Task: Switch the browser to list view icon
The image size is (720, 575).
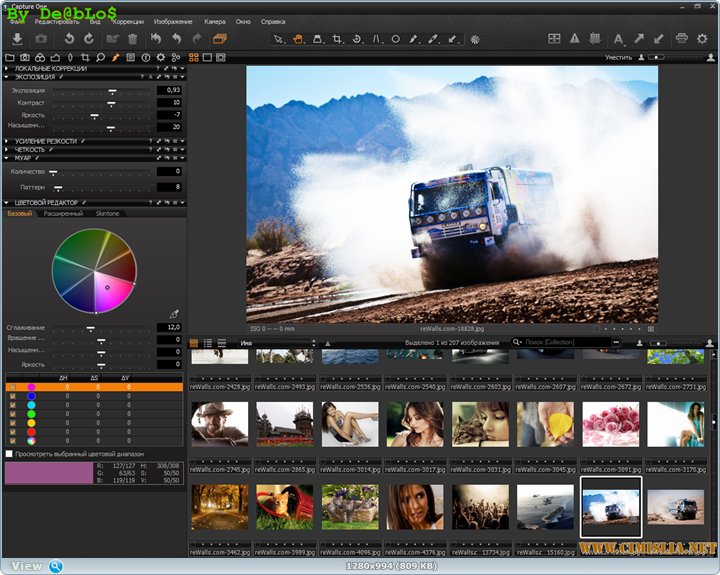Action: click(x=208, y=343)
